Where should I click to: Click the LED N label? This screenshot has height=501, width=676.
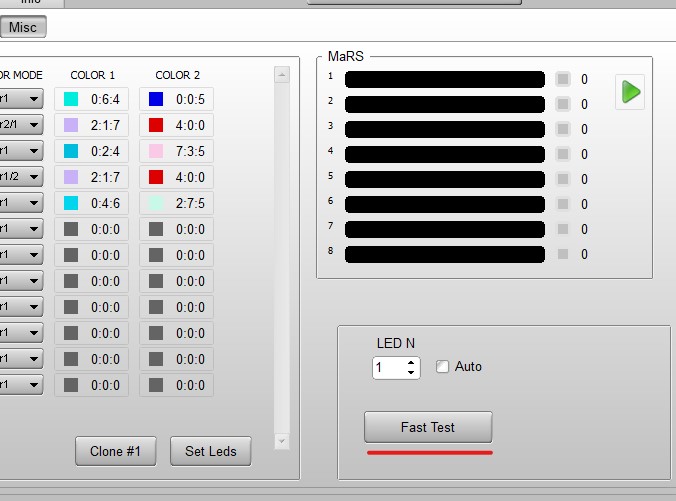tap(395, 343)
